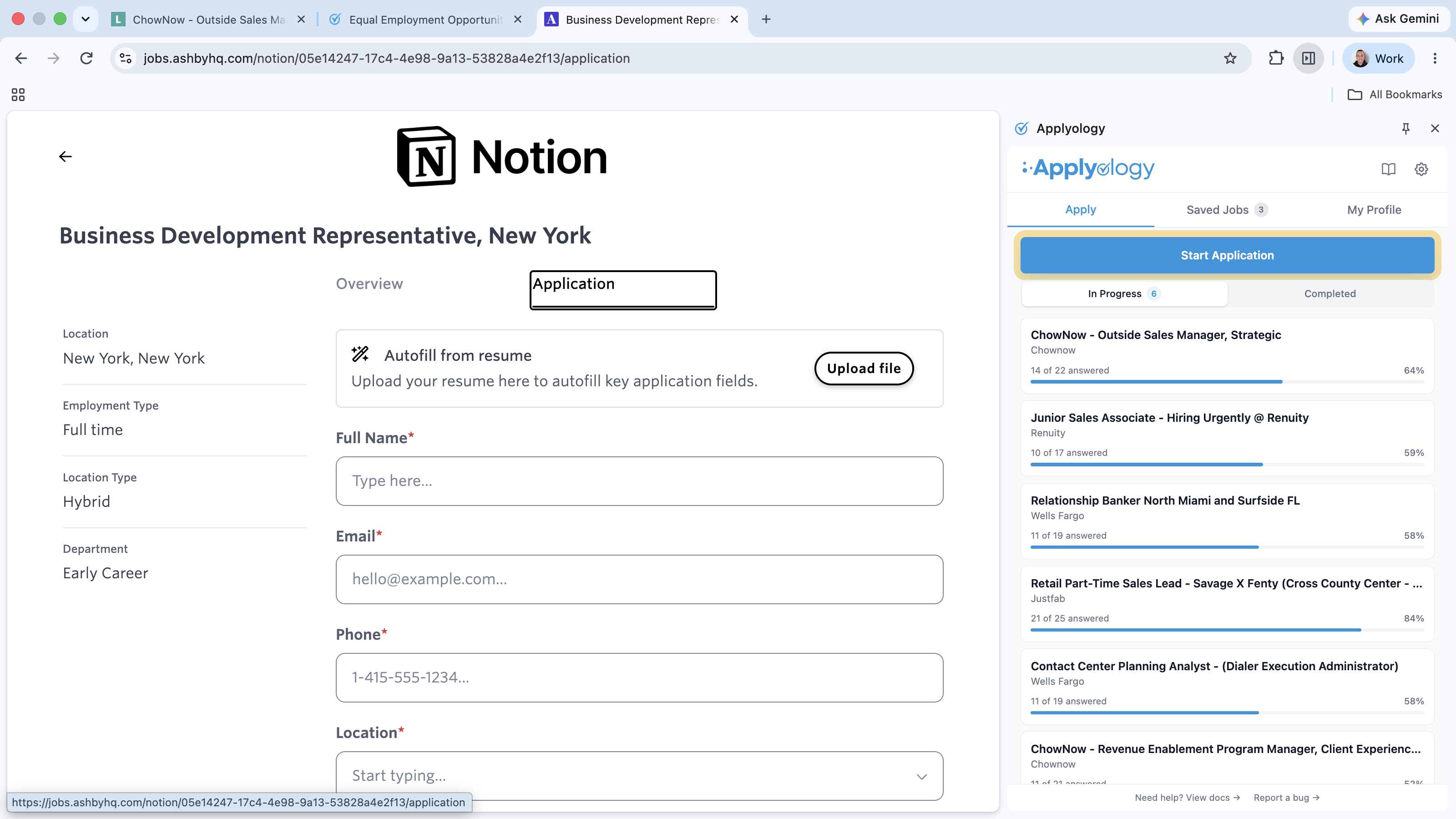Open the apps grid icon in bookmarks bar

(x=18, y=94)
